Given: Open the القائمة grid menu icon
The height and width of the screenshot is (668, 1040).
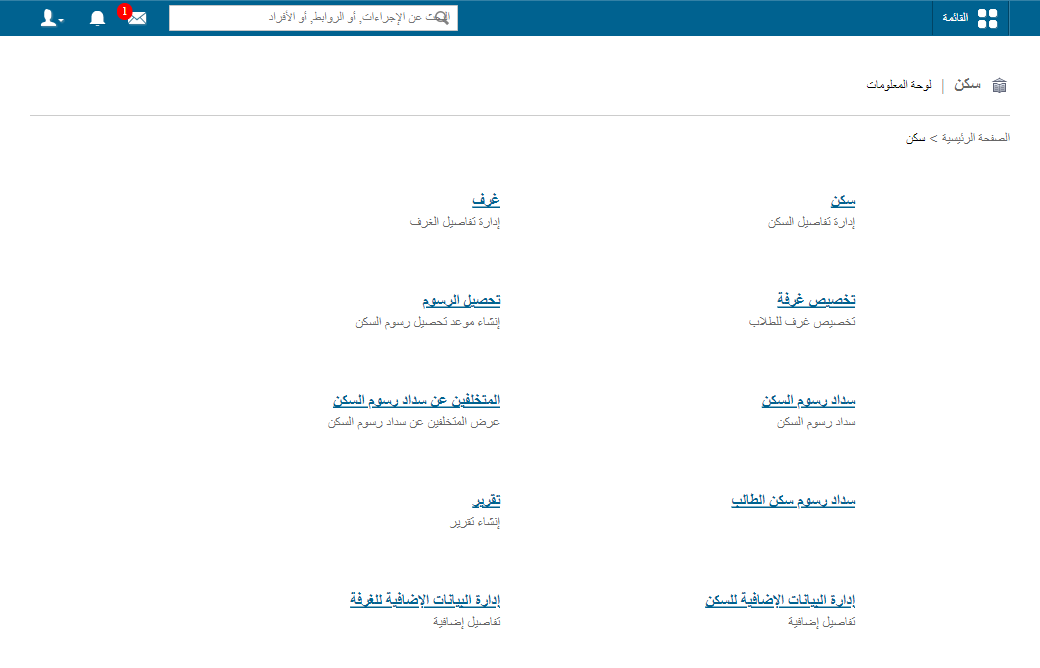Looking at the screenshot, I should pos(987,18).
